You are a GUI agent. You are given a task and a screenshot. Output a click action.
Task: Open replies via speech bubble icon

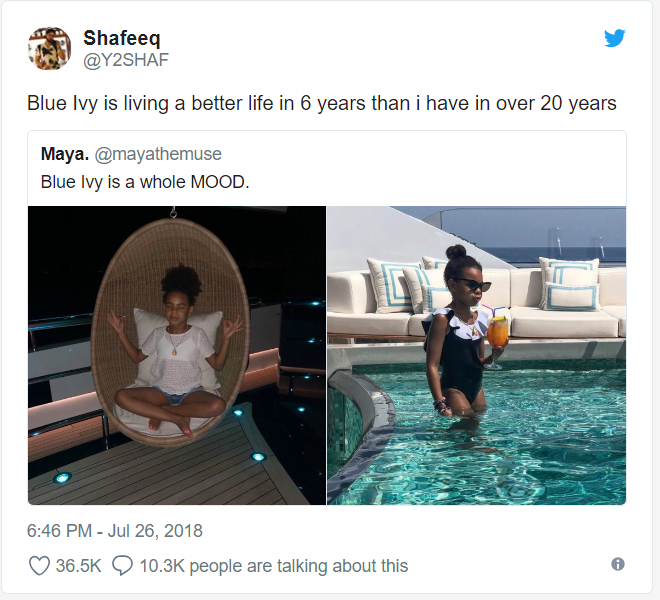coord(122,565)
